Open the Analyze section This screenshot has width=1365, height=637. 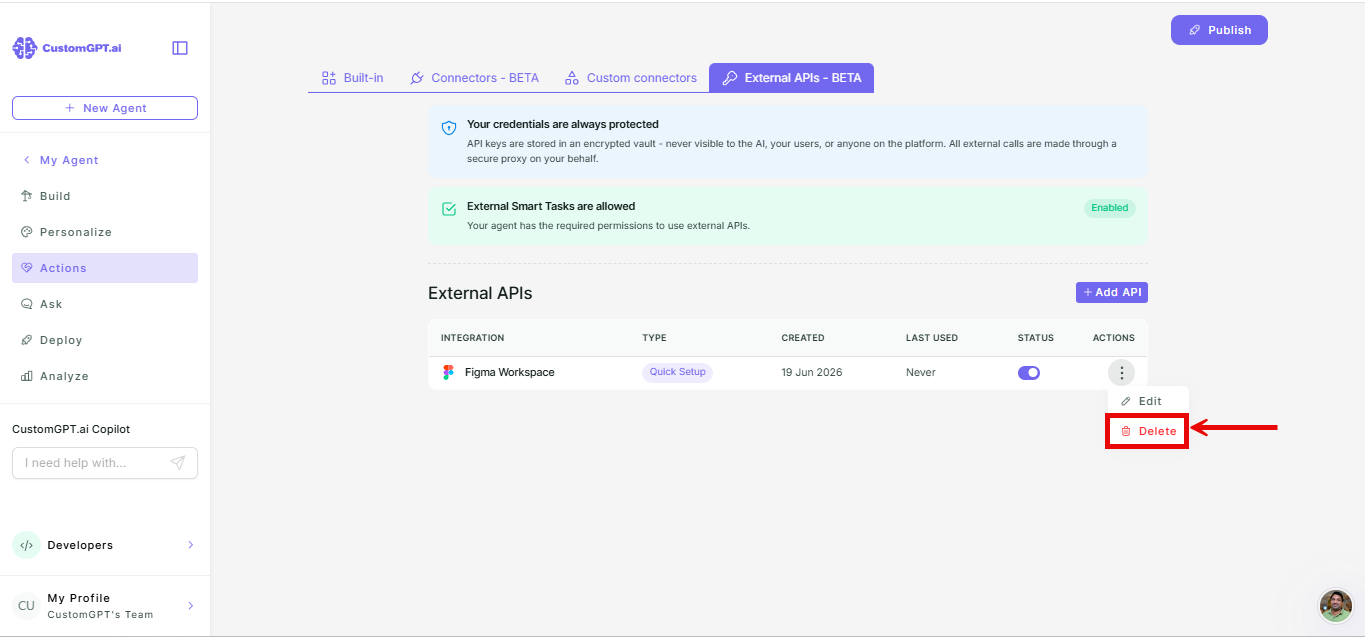tap(105, 376)
